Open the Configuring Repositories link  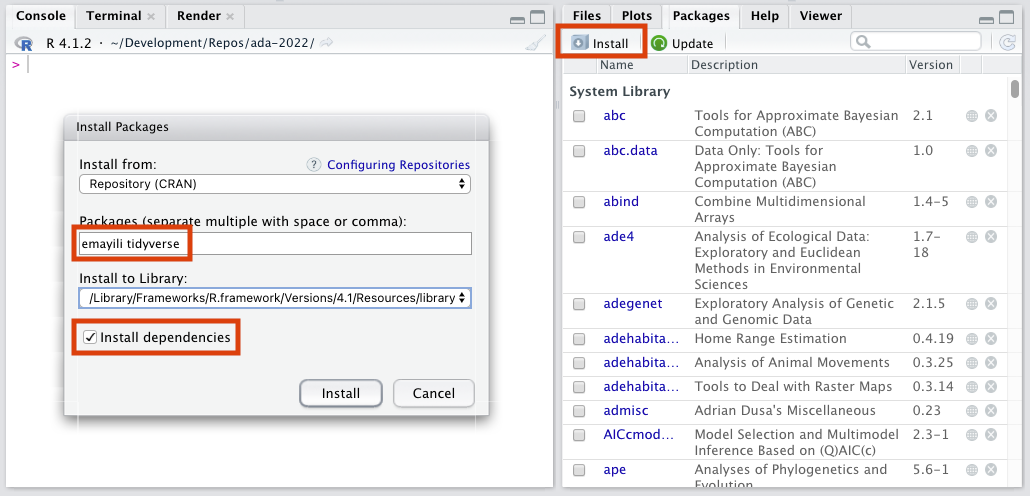[398, 165]
